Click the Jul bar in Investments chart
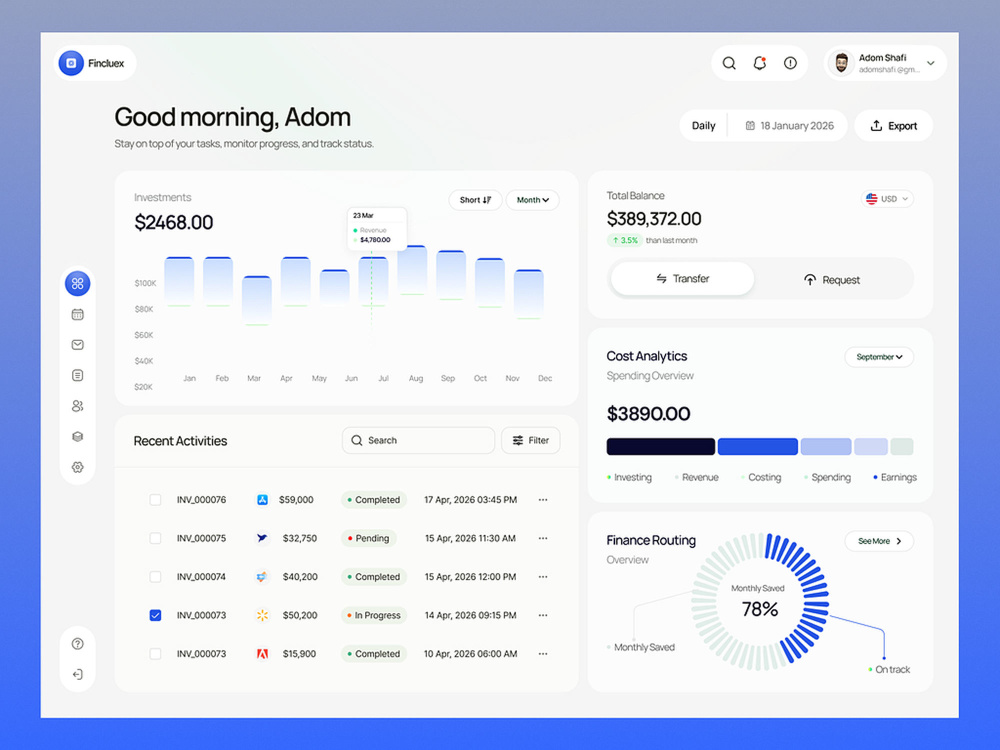Screen dimensions: 1000x750 pos(373,281)
